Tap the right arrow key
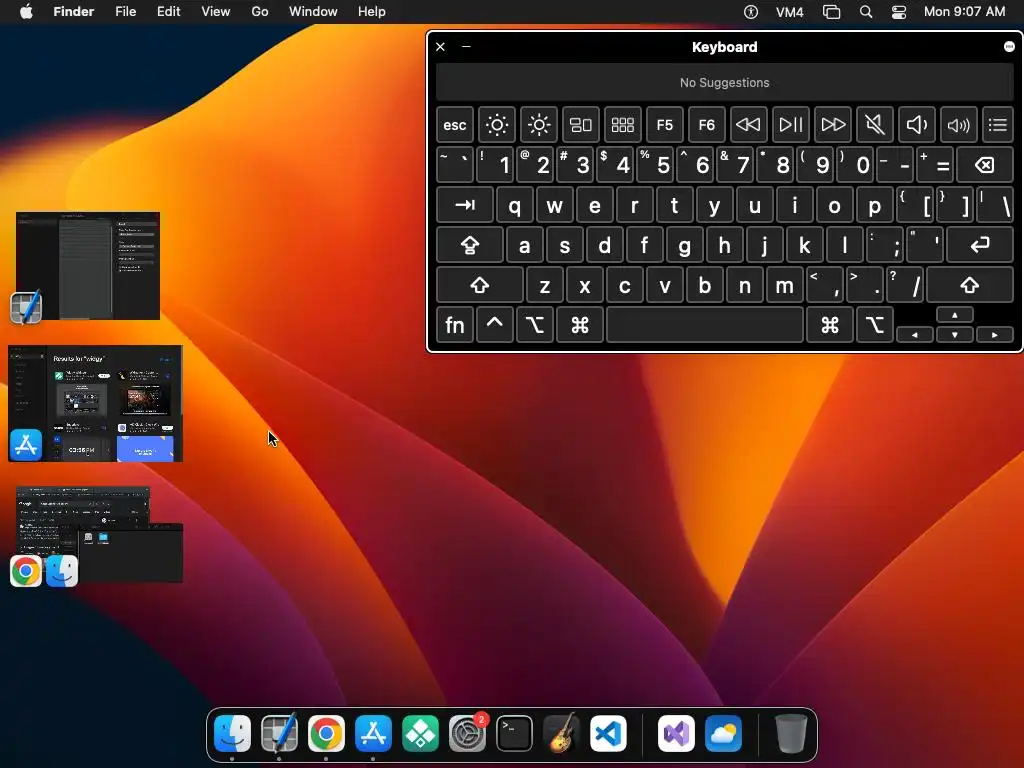 tap(995, 334)
